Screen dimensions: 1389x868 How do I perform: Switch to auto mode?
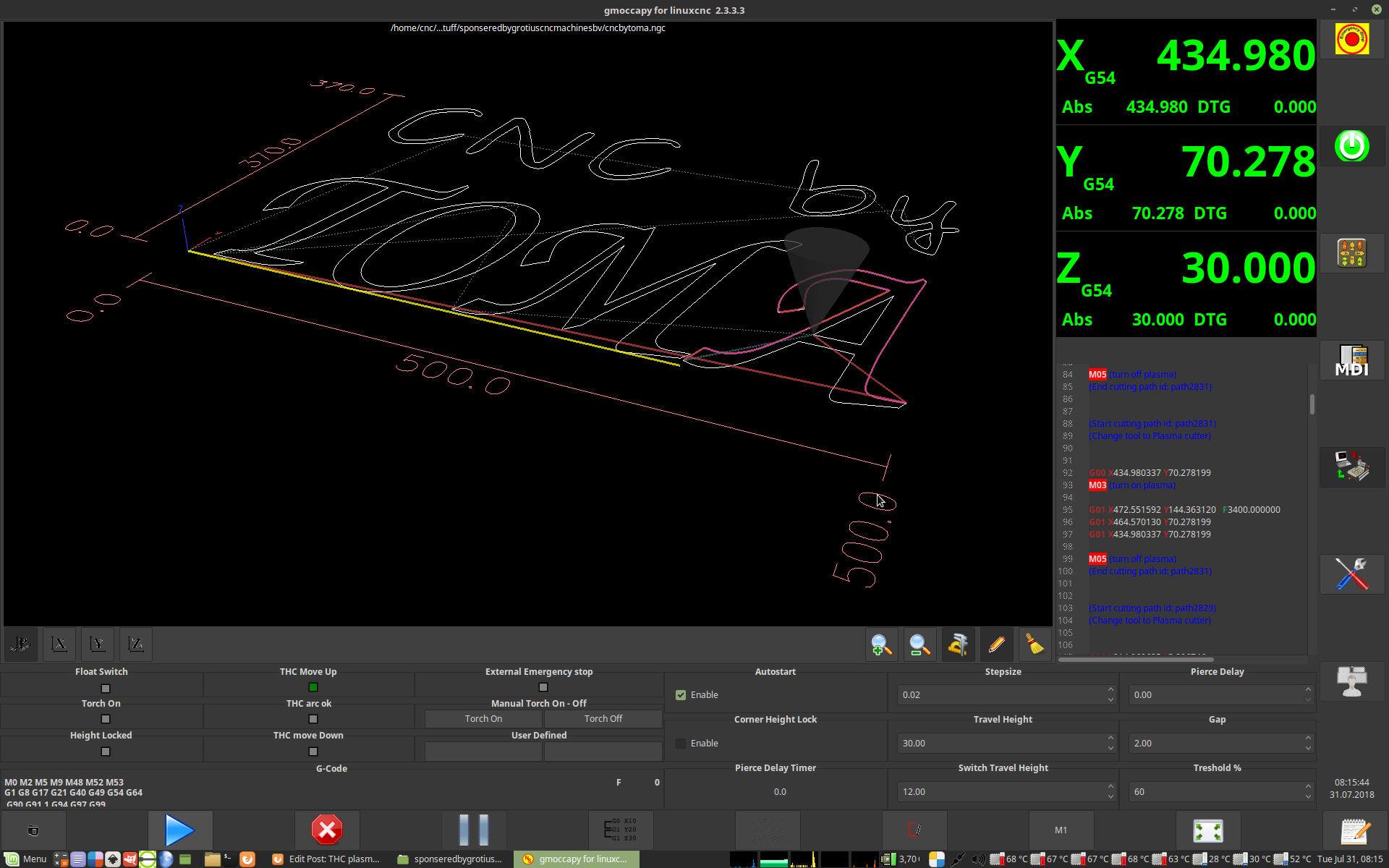pyautogui.click(x=1351, y=467)
